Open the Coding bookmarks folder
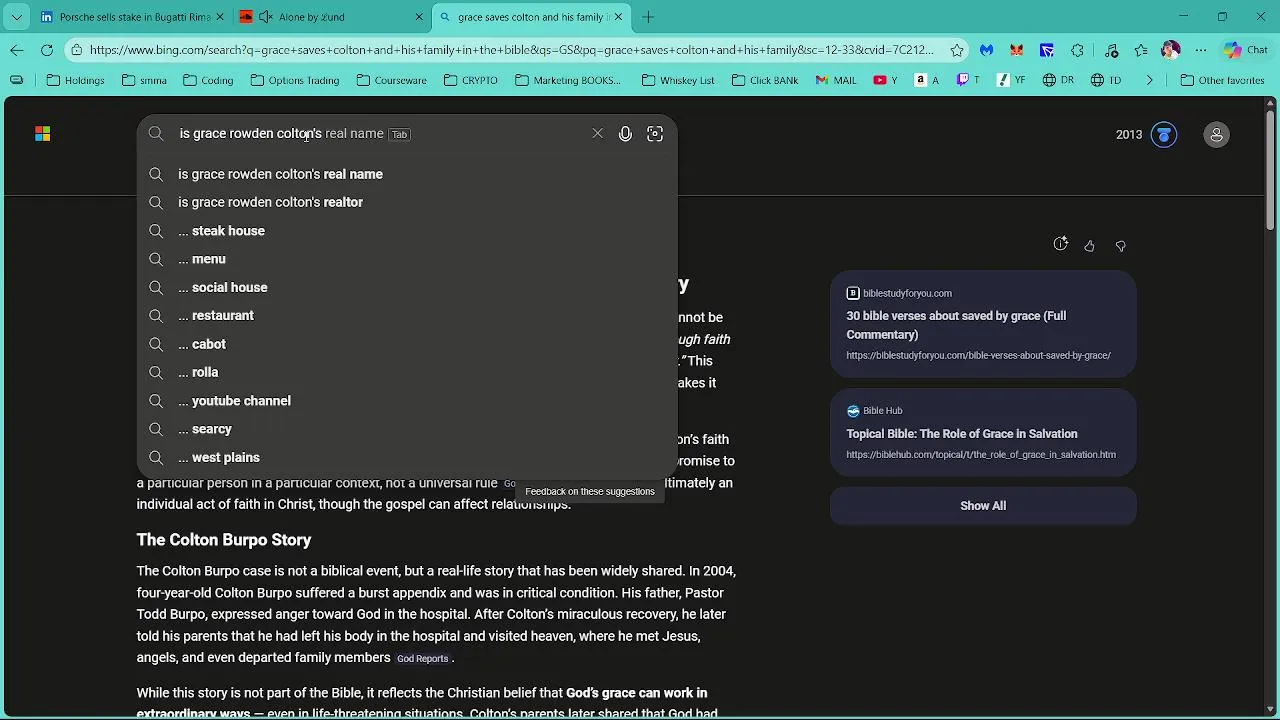This screenshot has width=1280, height=720. 207,80
